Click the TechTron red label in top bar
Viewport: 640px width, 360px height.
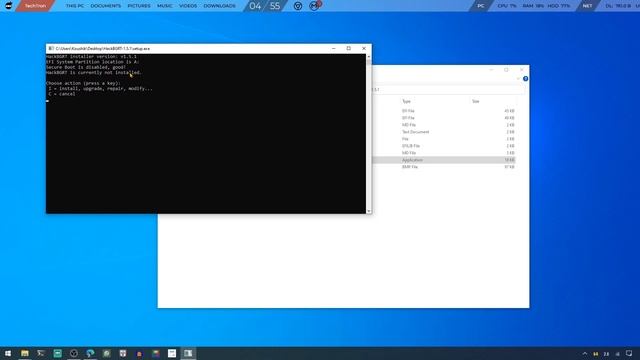pyautogui.click(x=36, y=6)
